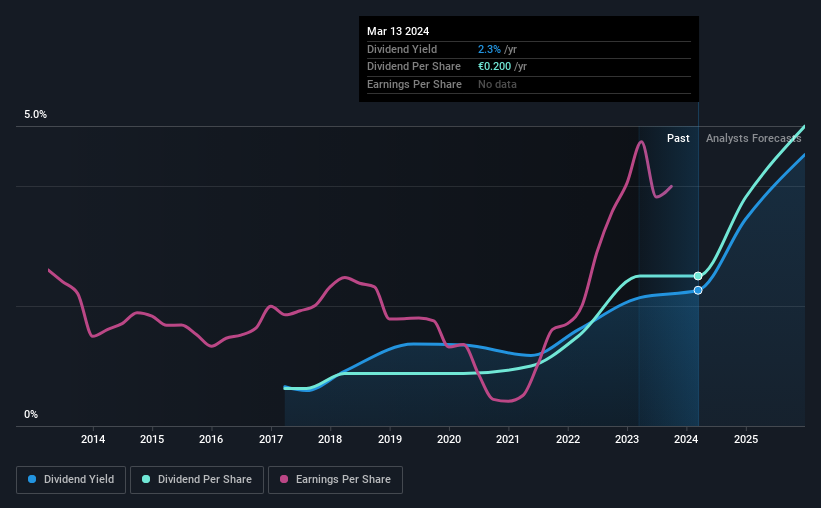The height and width of the screenshot is (508, 821).
Task: Click the €0.200 dividend per share value
Action: click(494, 67)
